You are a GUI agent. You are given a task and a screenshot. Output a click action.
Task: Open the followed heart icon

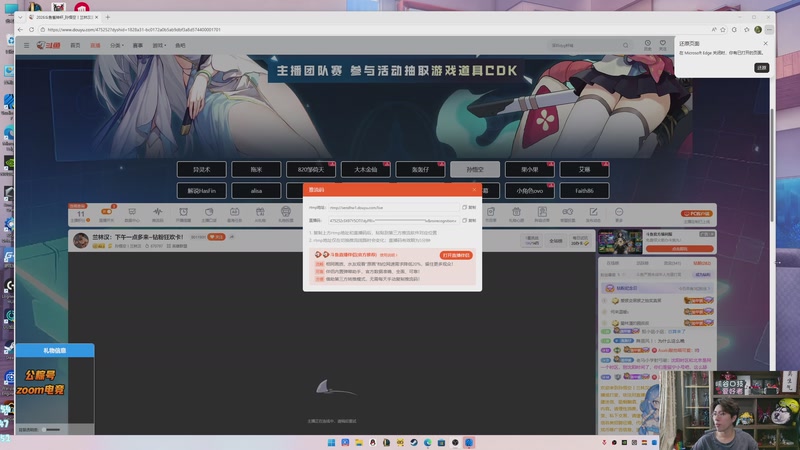[663, 45]
